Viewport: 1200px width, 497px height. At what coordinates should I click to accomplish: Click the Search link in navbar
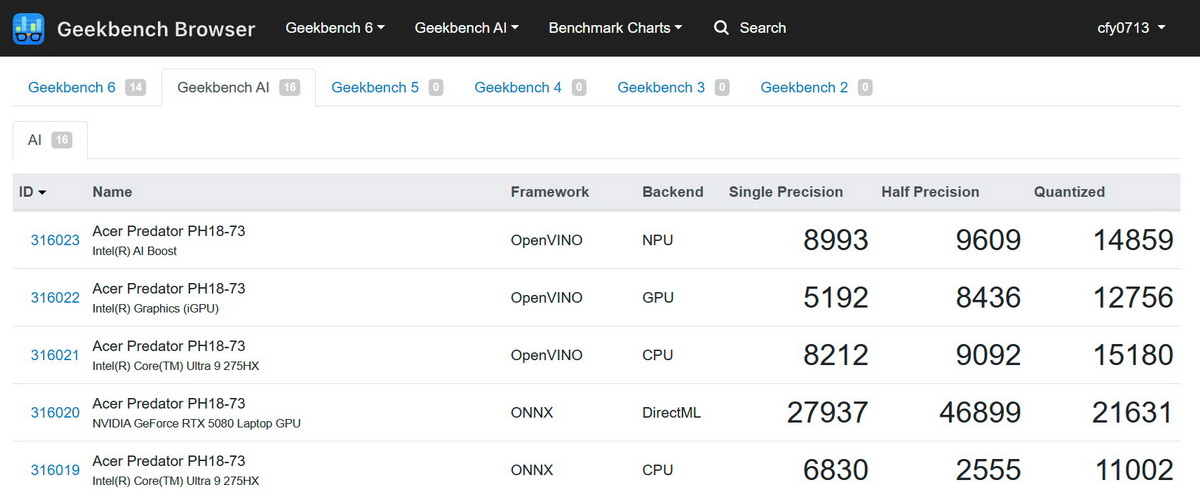(x=762, y=28)
